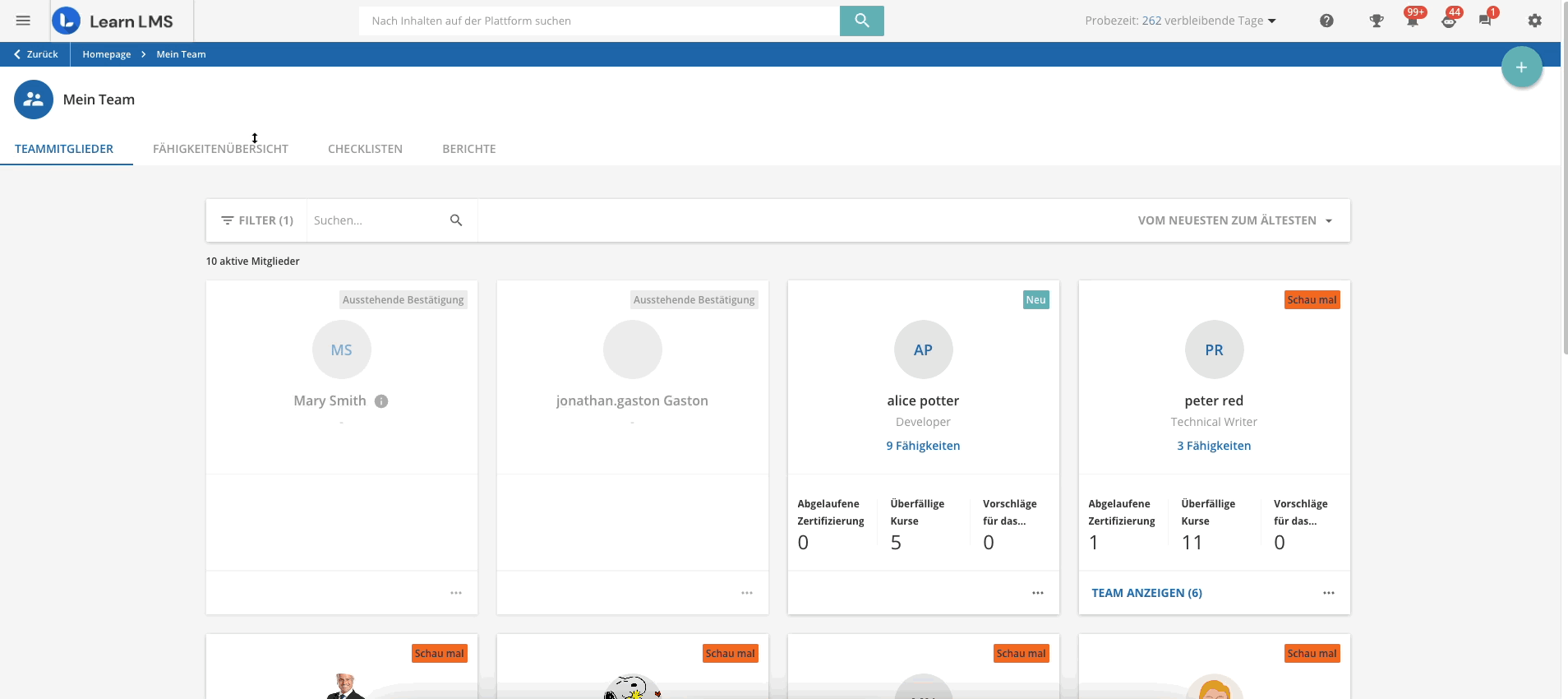The height and width of the screenshot is (699, 1568).
Task: Open the Berichte tab
Action: 468,149
